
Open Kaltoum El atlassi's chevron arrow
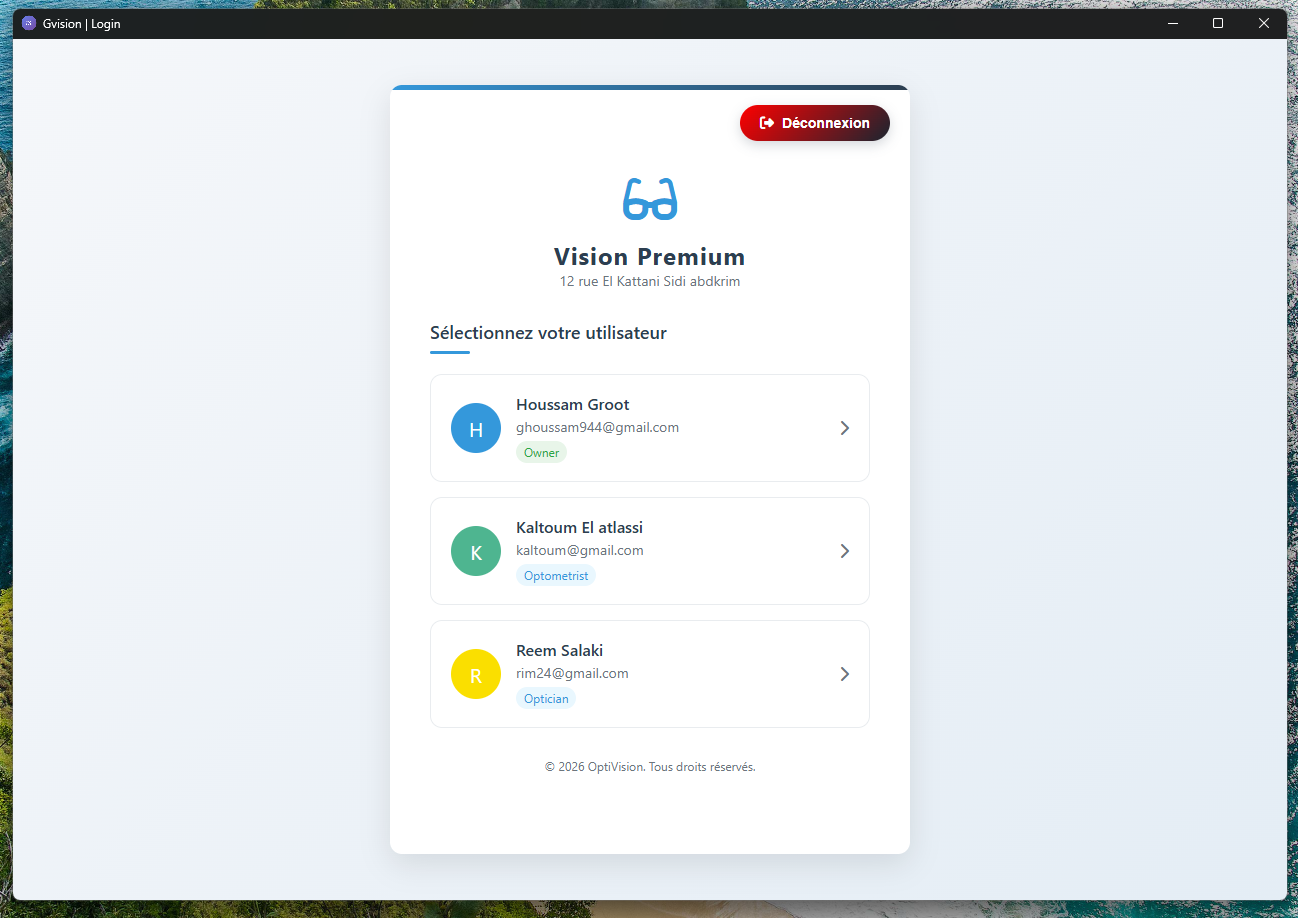[x=844, y=551]
